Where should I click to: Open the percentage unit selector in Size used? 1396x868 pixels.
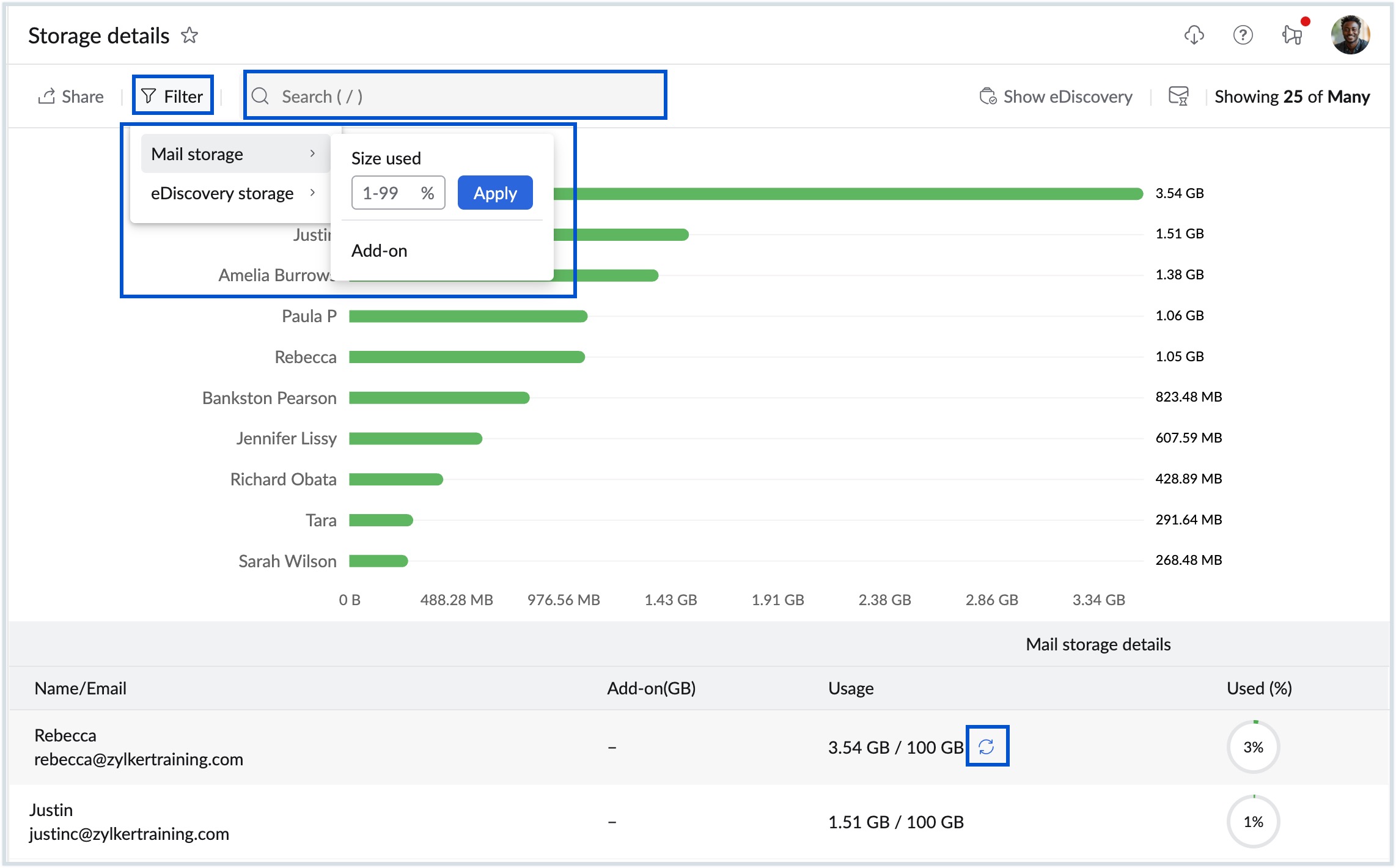pos(427,192)
